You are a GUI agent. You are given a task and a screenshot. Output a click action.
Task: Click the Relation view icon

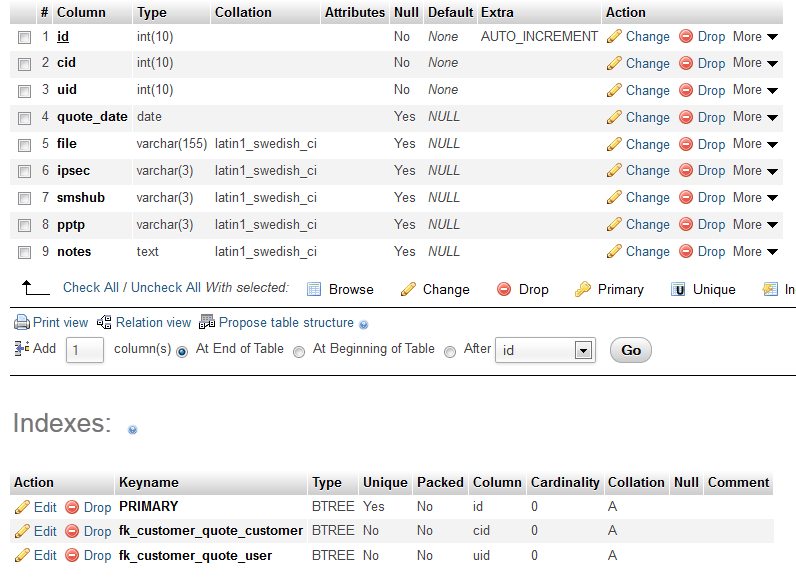point(104,322)
